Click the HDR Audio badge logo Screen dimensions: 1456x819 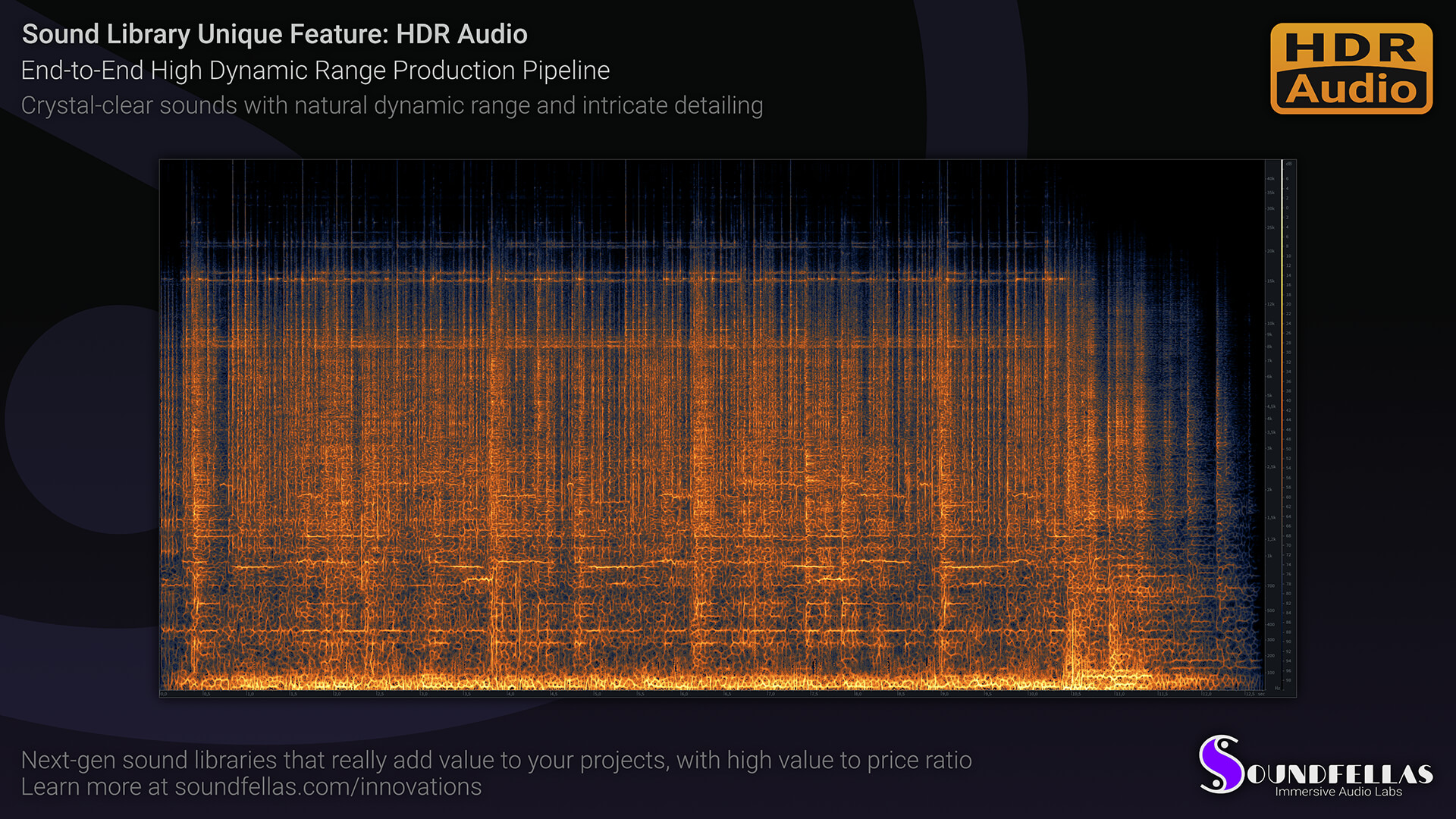[x=1351, y=68]
